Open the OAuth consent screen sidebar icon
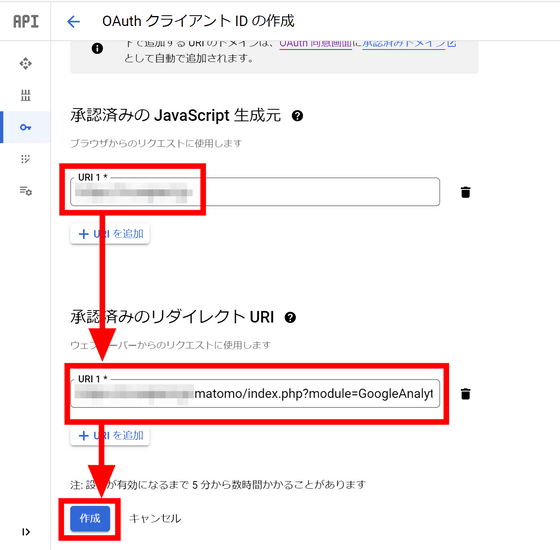Screen dimensions: 560x550 (25, 159)
